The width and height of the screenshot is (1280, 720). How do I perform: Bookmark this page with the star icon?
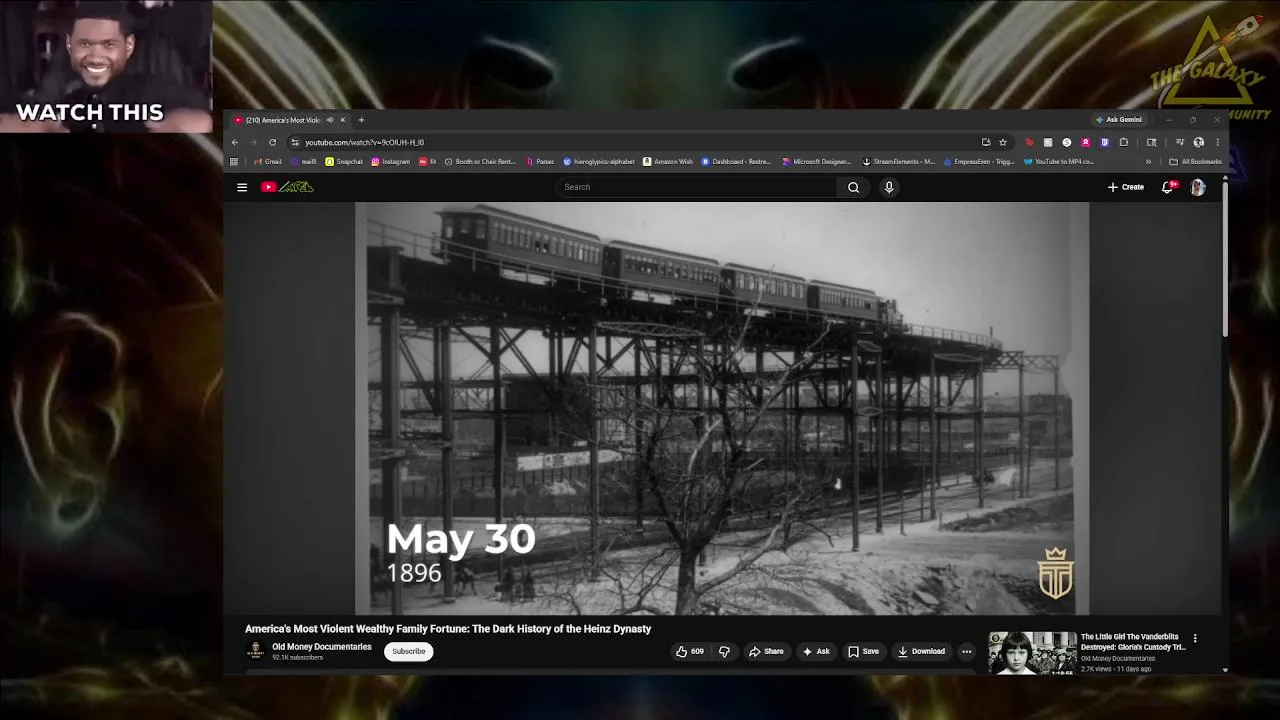pyautogui.click(x=1003, y=142)
